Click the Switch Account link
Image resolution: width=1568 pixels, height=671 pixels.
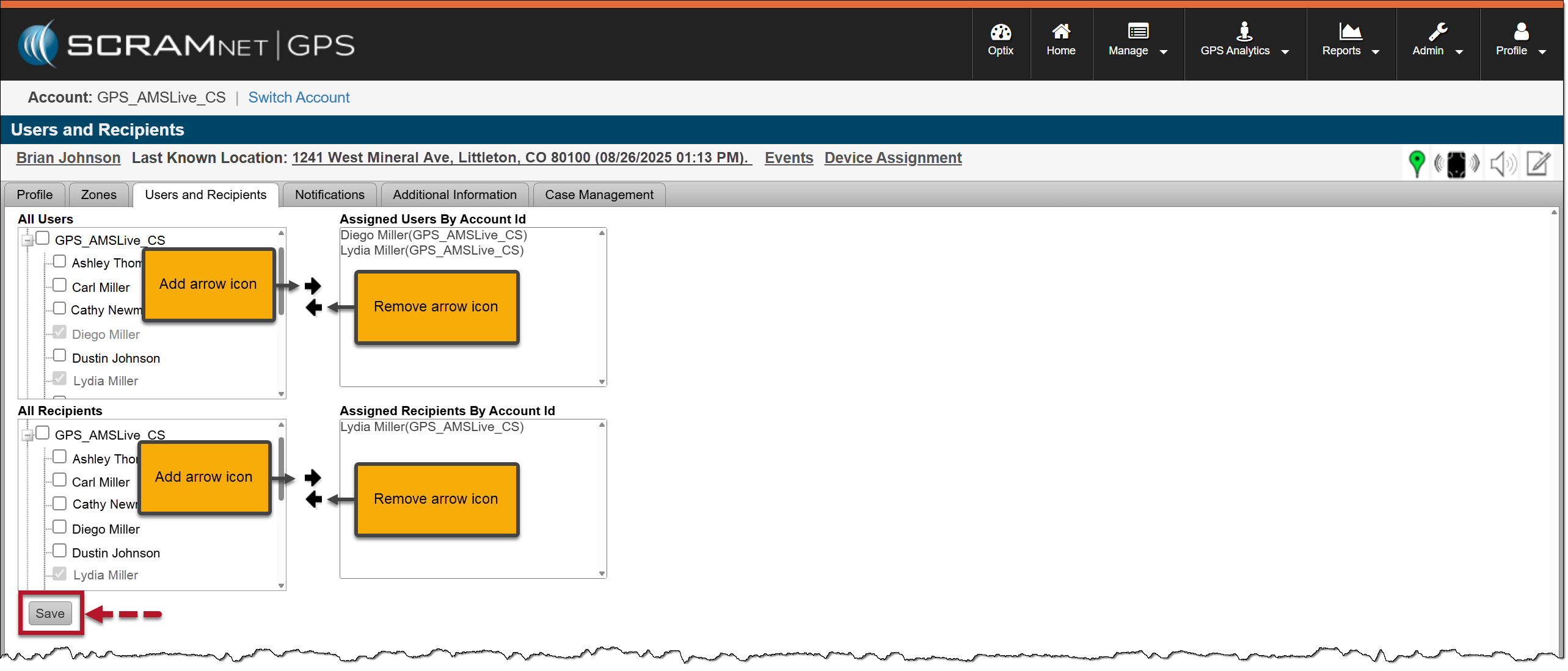point(299,98)
